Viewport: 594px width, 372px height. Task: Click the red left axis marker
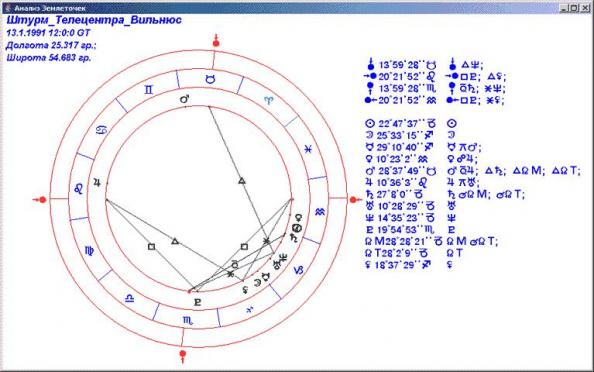click(x=40, y=200)
